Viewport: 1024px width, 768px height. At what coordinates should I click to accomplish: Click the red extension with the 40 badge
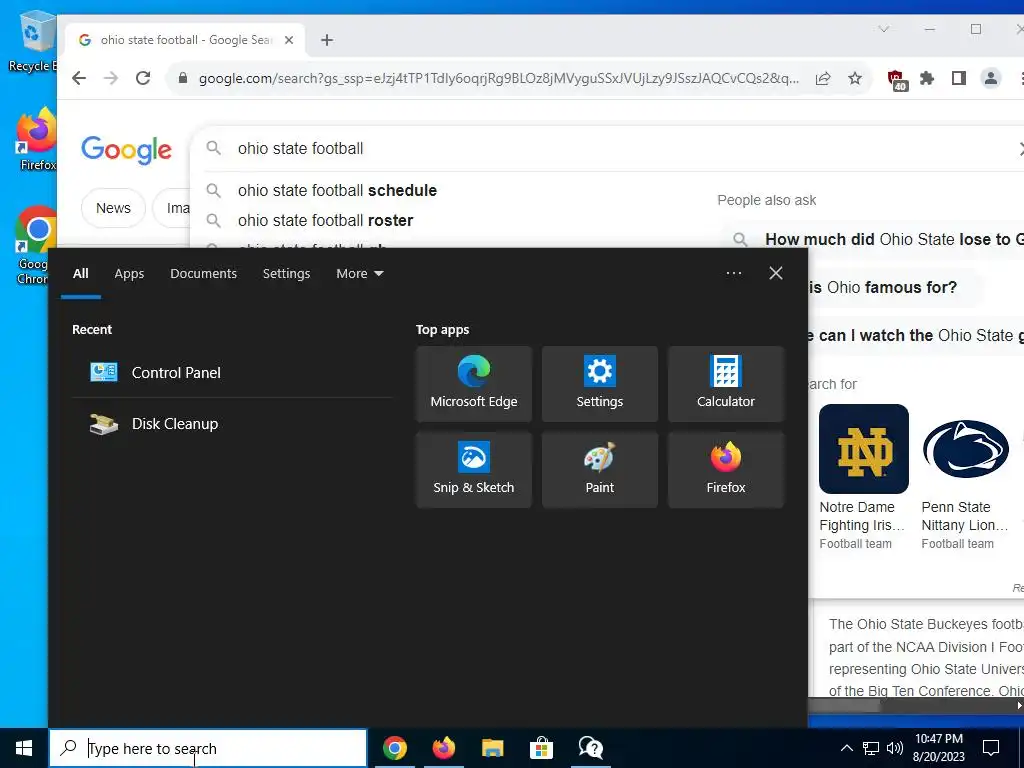(897, 80)
